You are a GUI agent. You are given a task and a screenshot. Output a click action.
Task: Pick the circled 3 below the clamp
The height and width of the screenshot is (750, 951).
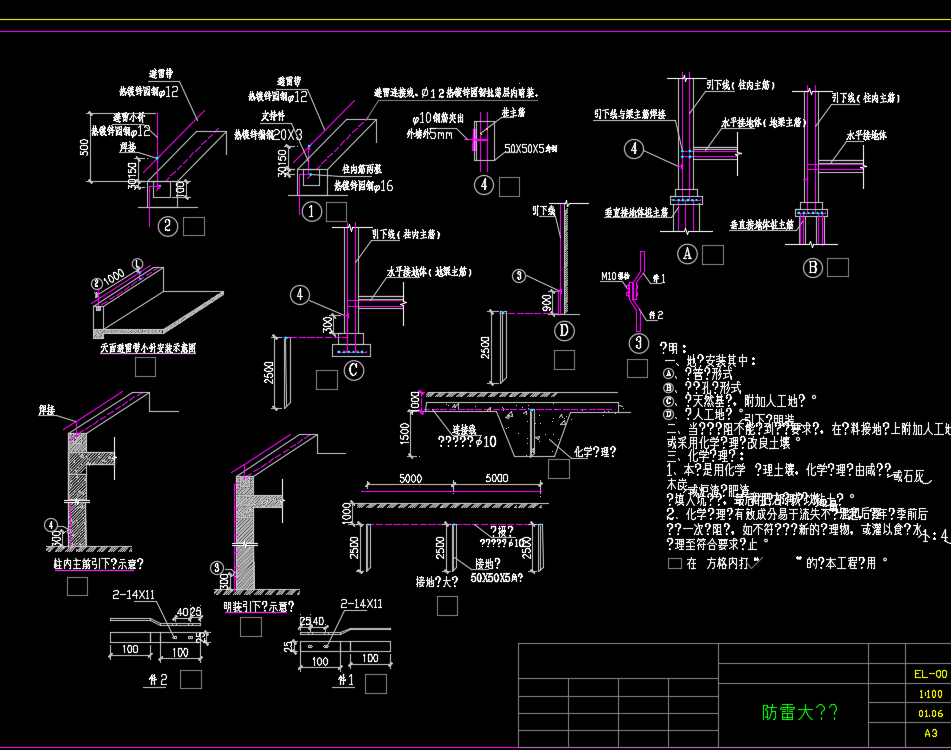click(640, 344)
